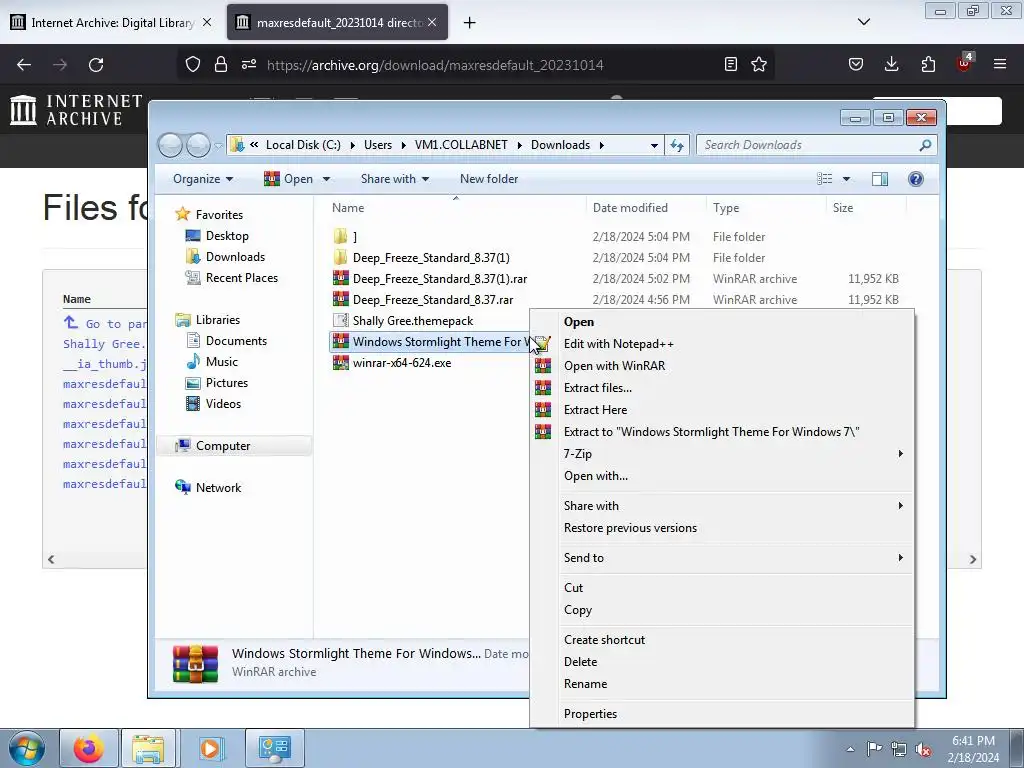1024x768 pixels.
Task: Choose Extract Here in context menu
Action: tap(595, 409)
